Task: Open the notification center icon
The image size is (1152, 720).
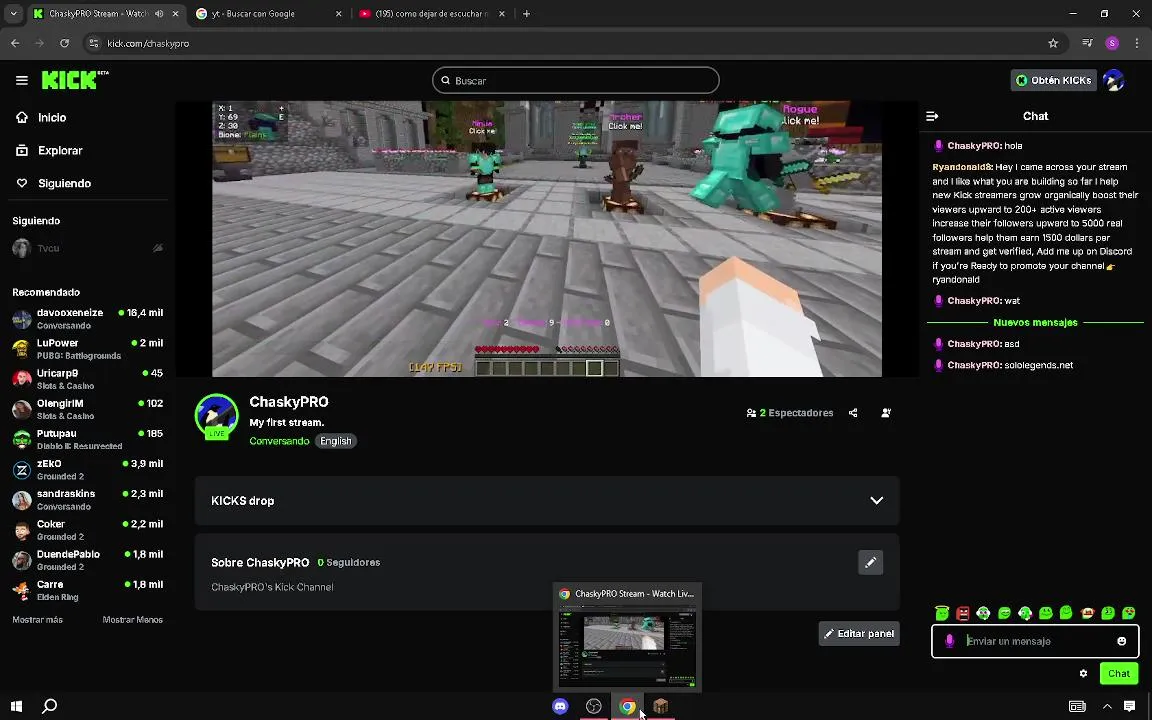Action: (1129, 706)
